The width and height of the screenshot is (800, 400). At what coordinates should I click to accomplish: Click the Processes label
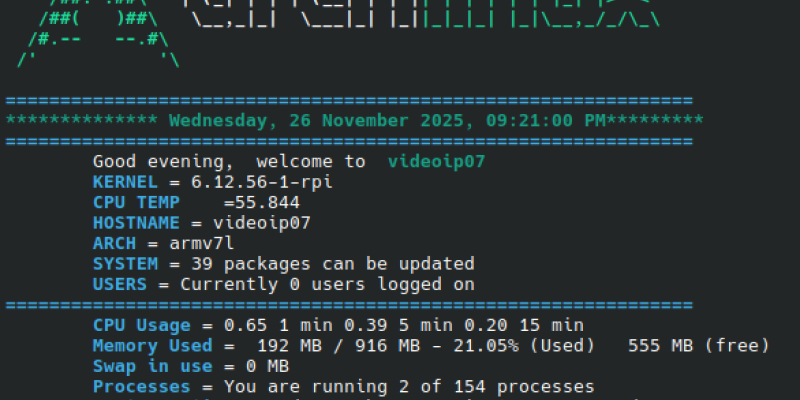[142, 386]
